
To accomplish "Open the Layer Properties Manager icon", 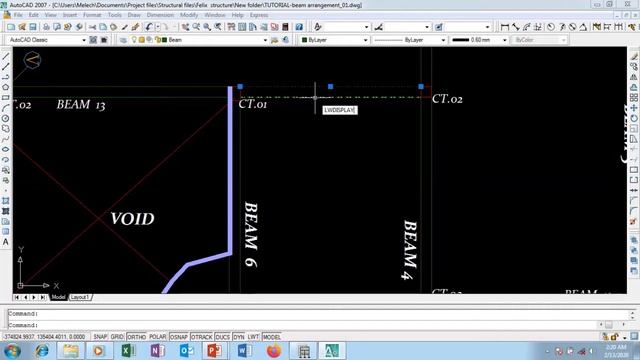I will [123, 40].
